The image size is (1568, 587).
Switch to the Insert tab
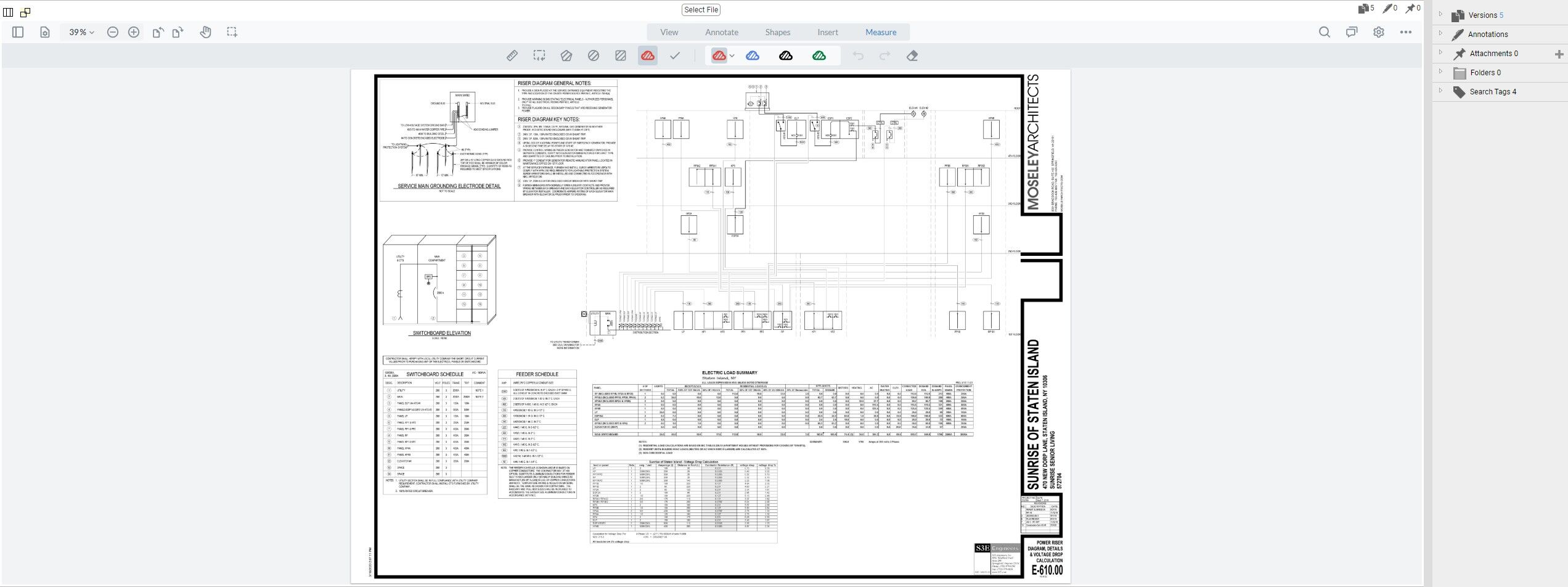click(828, 32)
